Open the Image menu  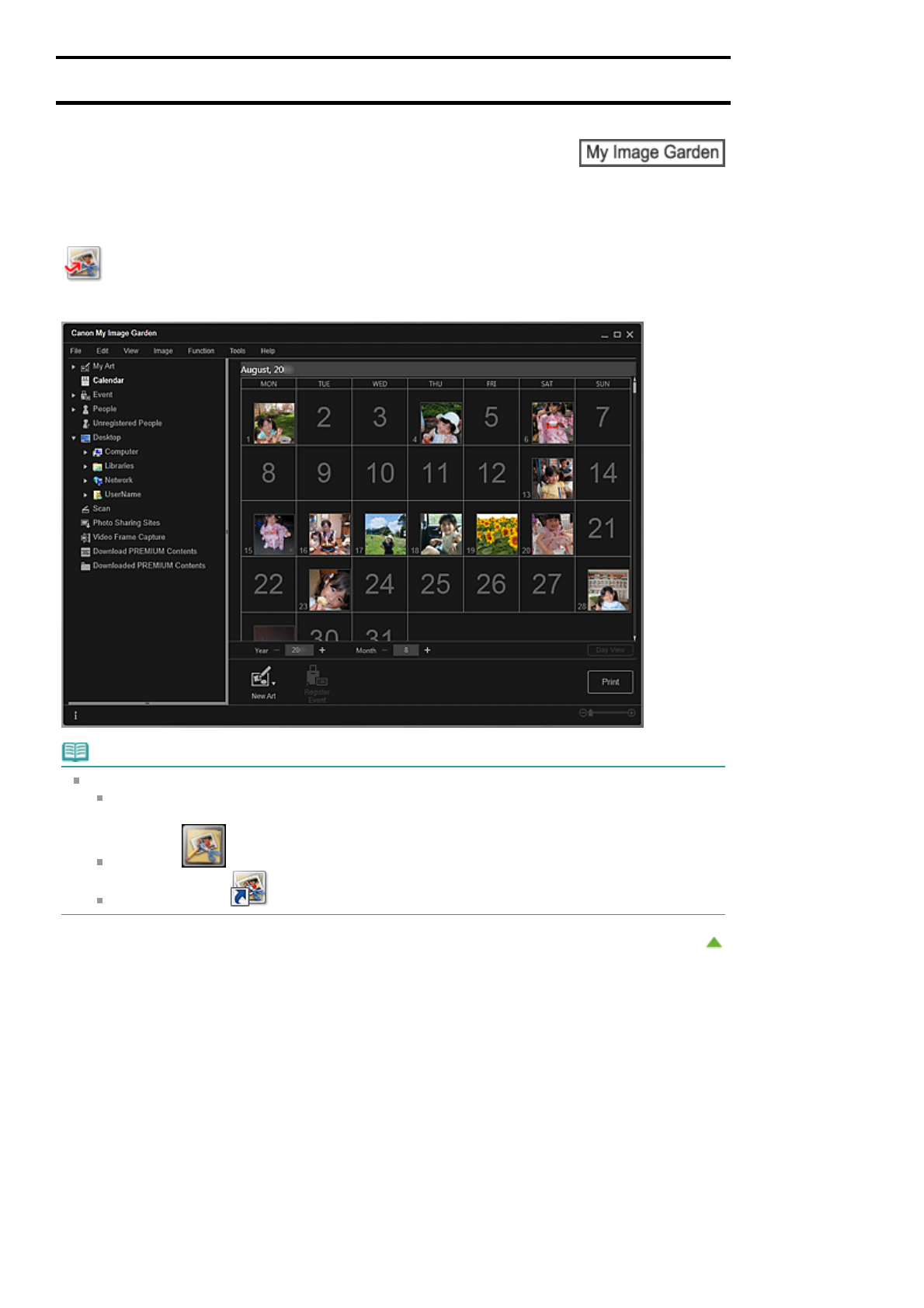coord(163,351)
